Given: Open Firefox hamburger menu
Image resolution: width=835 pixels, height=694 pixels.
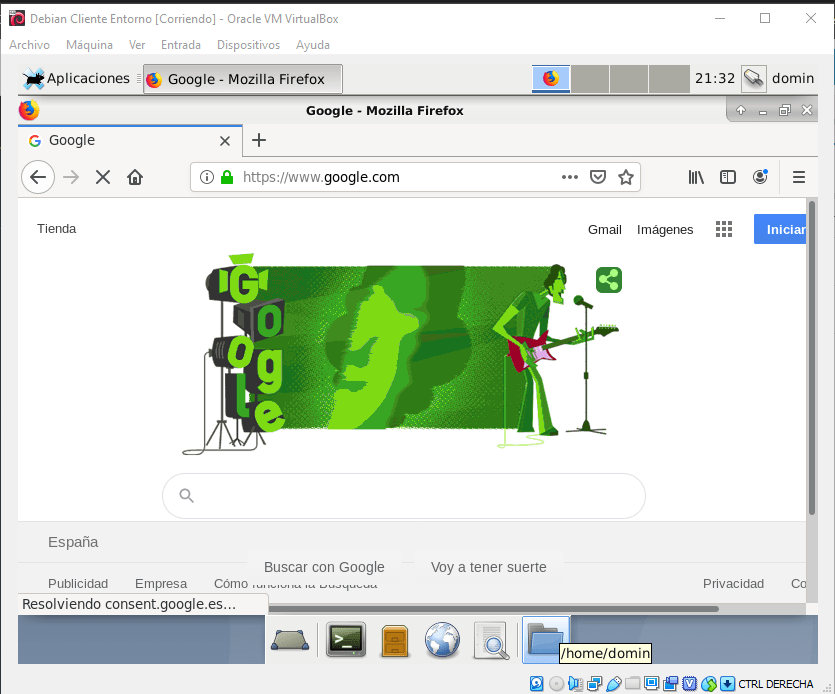Looking at the screenshot, I should point(798,177).
